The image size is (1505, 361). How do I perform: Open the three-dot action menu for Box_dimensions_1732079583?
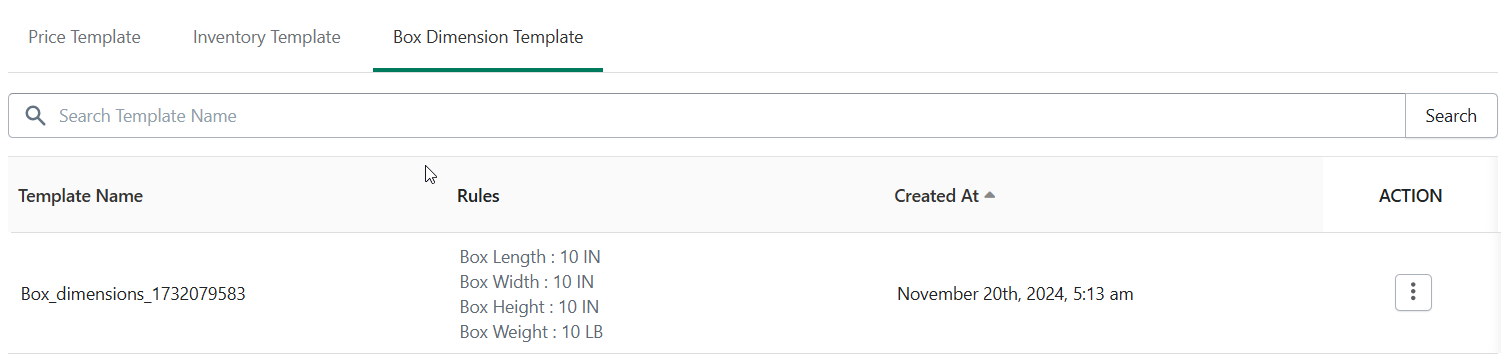pos(1413,293)
